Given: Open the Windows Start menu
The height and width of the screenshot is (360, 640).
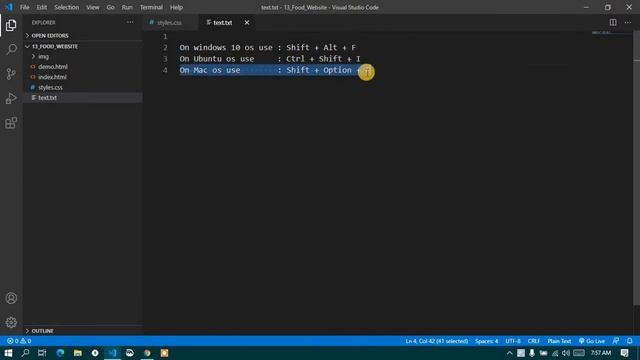Looking at the screenshot, I should [x=8, y=353].
